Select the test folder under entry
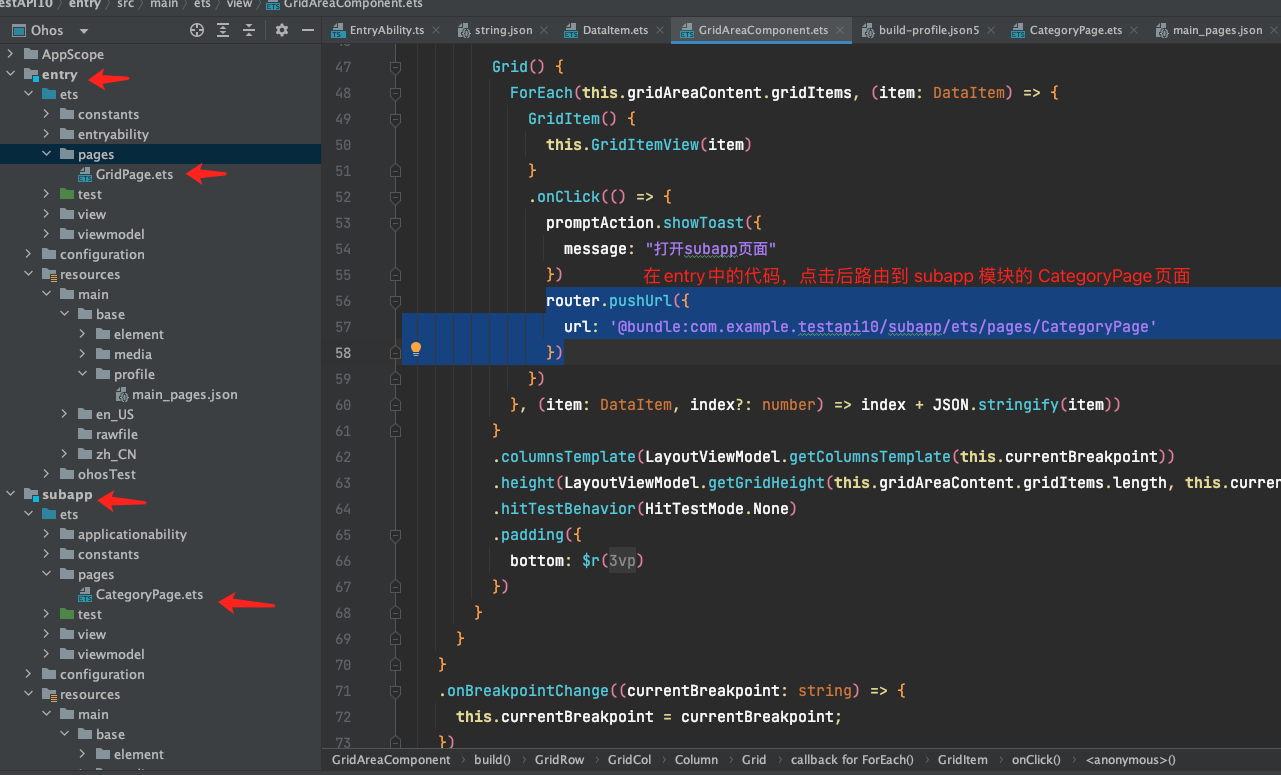Image resolution: width=1281 pixels, height=775 pixels. [90, 194]
